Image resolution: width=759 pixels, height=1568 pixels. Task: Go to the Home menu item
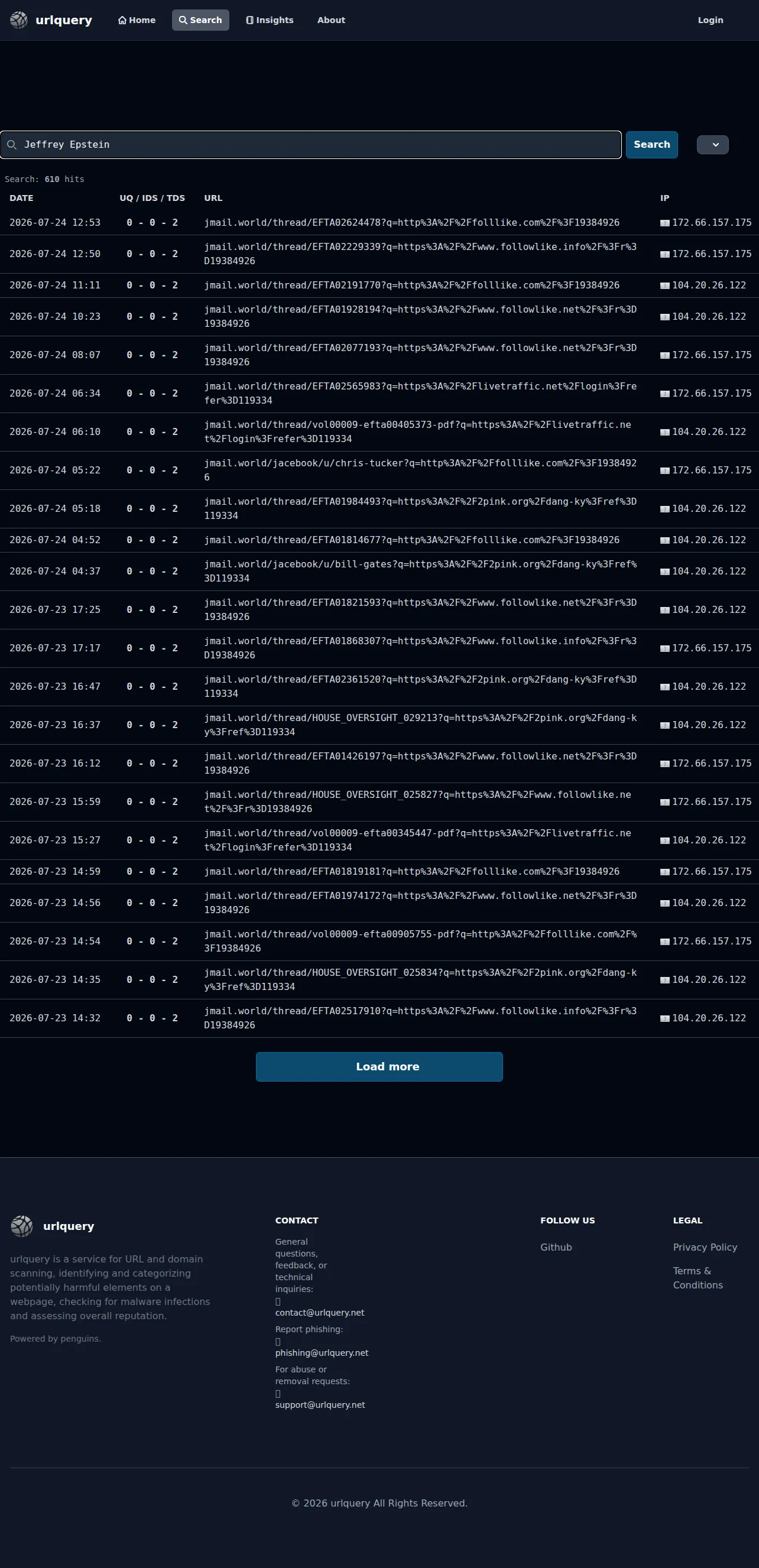[137, 20]
